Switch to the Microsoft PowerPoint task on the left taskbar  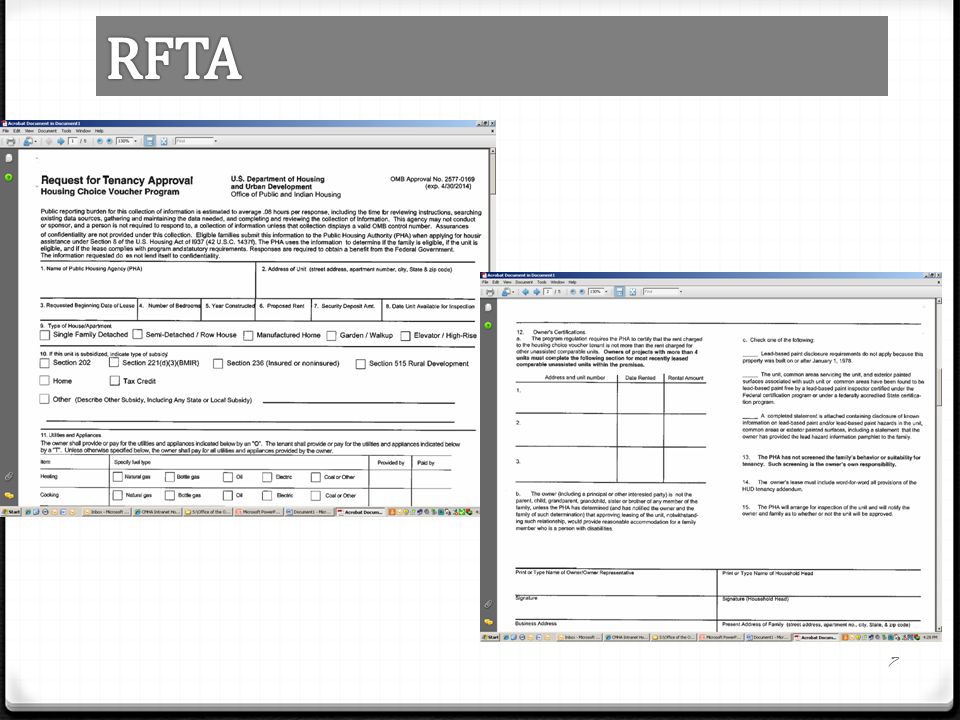click(260, 512)
